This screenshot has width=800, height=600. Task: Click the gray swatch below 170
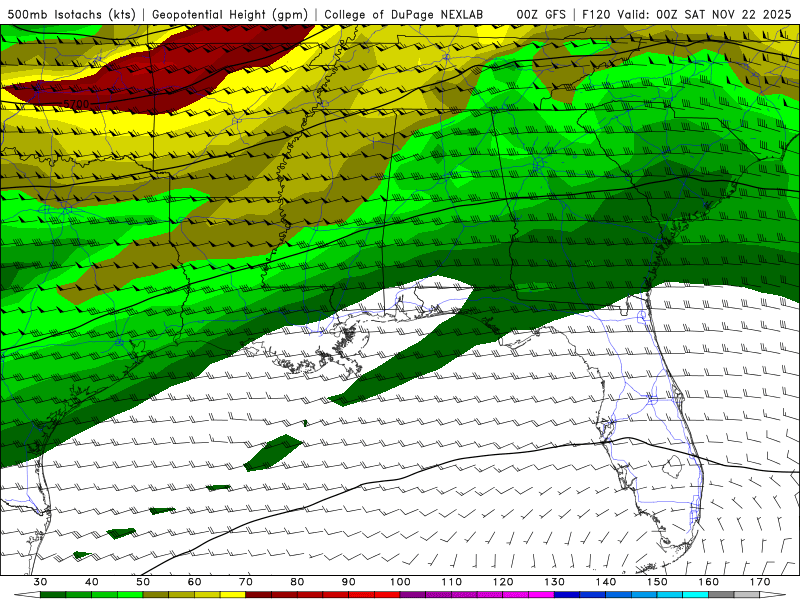pyautogui.click(x=747, y=595)
